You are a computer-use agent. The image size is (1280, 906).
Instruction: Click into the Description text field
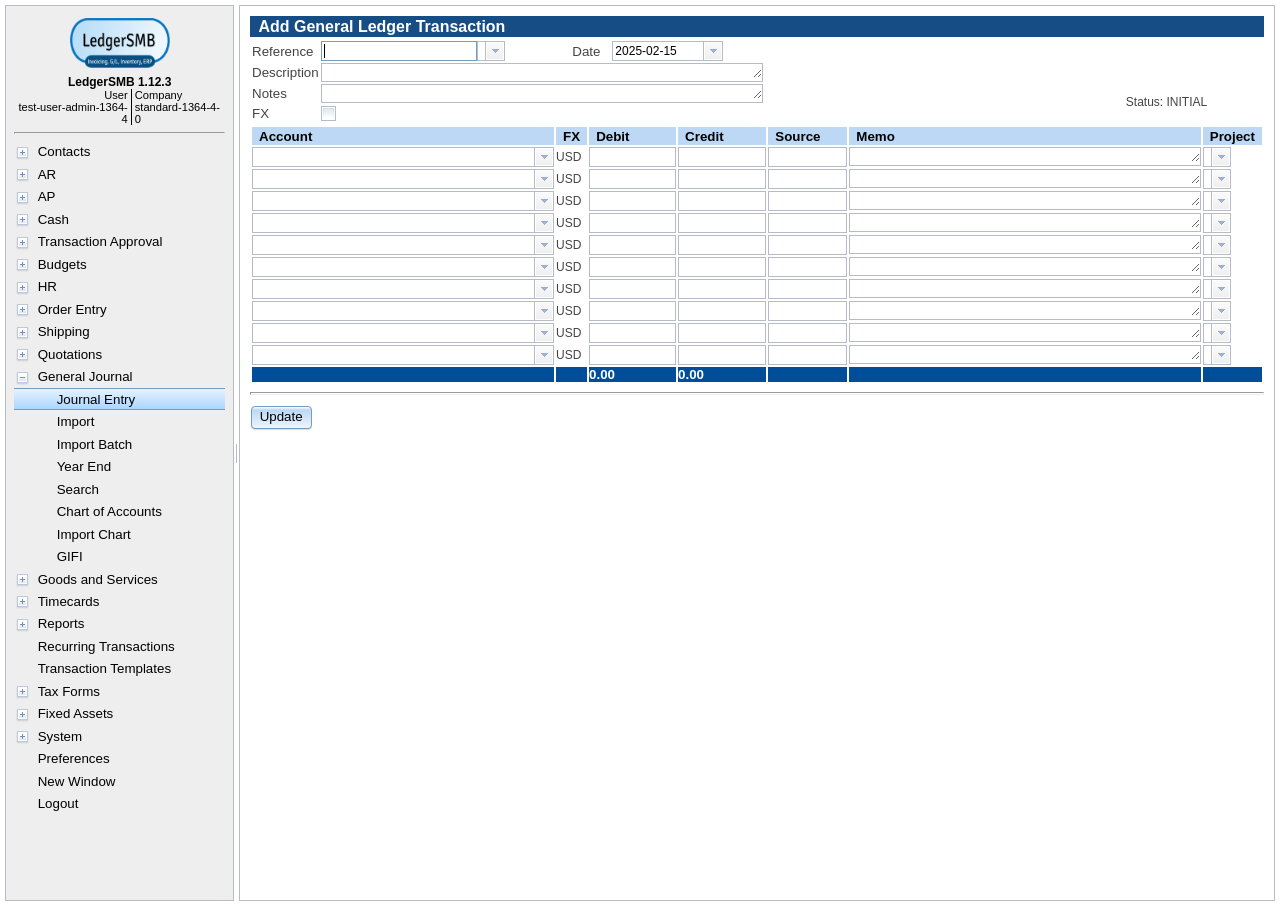(x=540, y=73)
